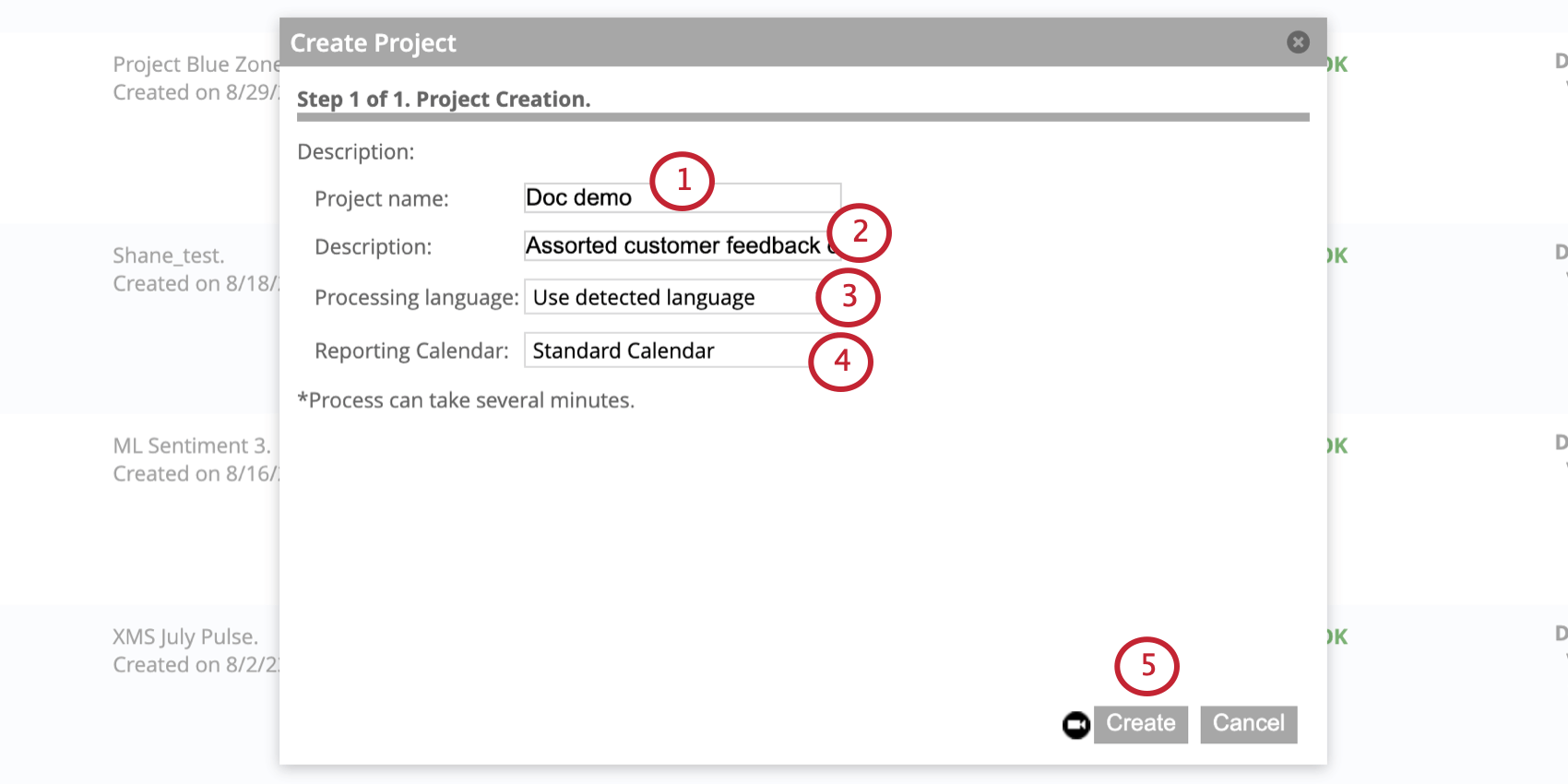The width and height of the screenshot is (1568, 784).
Task: Click red circled marker 3 near Processing language
Action: point(846,298)
